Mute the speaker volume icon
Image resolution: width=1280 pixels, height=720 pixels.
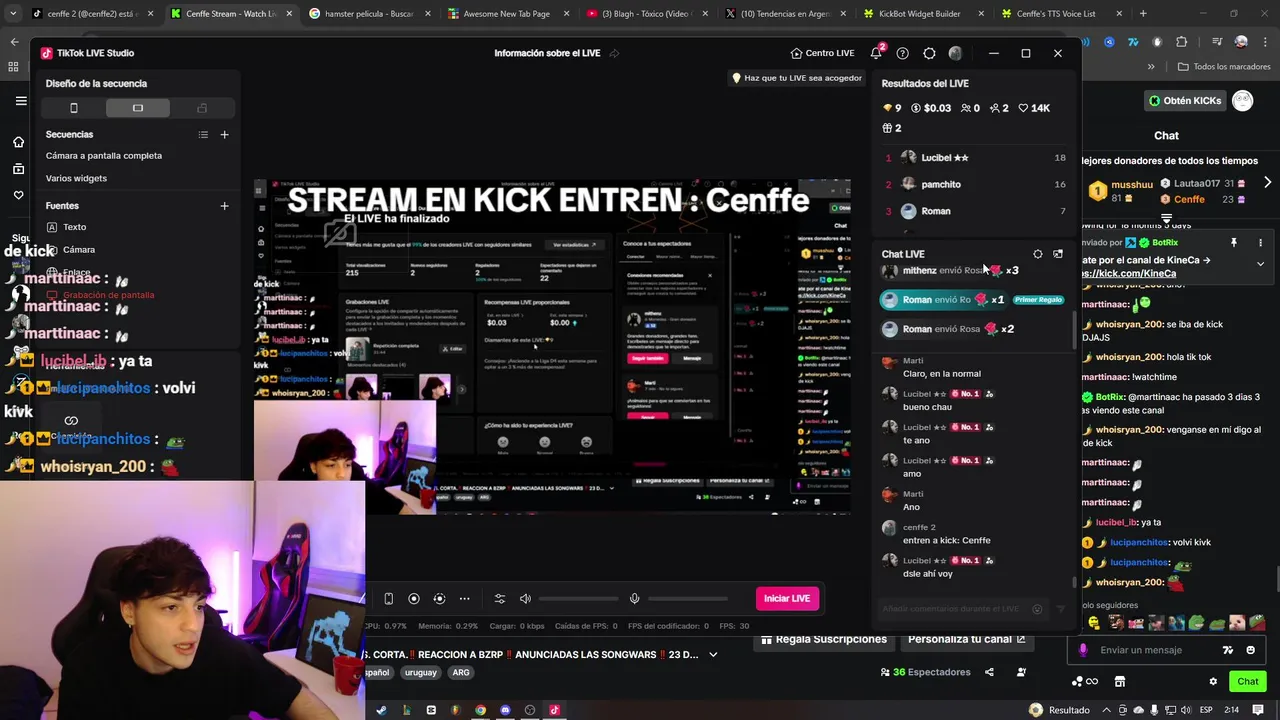525,599
